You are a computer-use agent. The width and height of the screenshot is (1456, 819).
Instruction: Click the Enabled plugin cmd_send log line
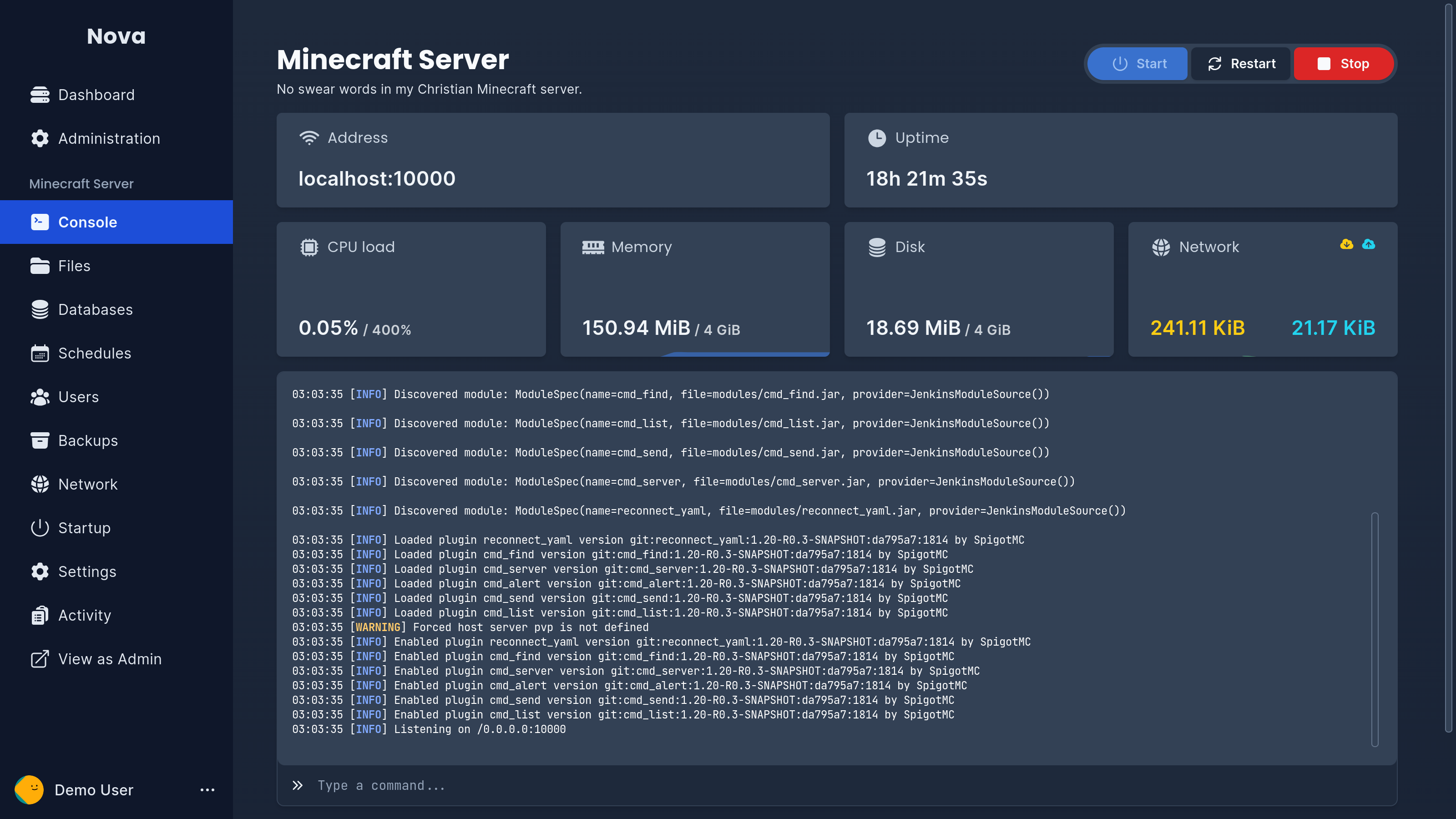[623, 700]
